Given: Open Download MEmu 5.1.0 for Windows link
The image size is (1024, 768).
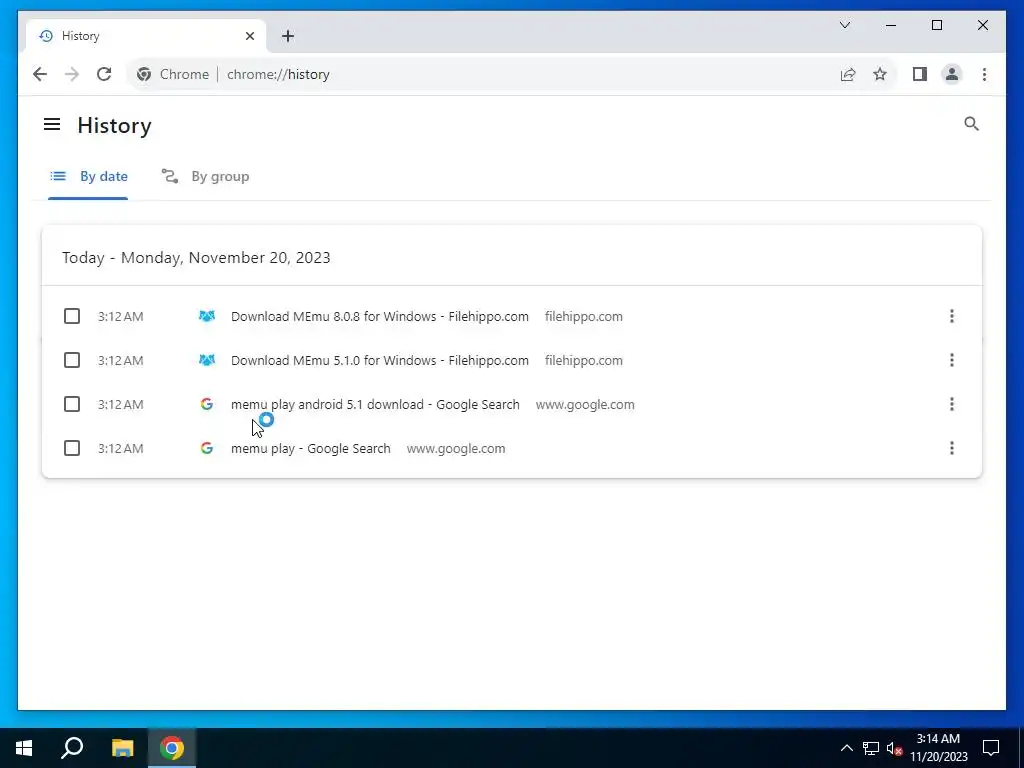Looking at the screenshot, I should (x=379, y=360).
